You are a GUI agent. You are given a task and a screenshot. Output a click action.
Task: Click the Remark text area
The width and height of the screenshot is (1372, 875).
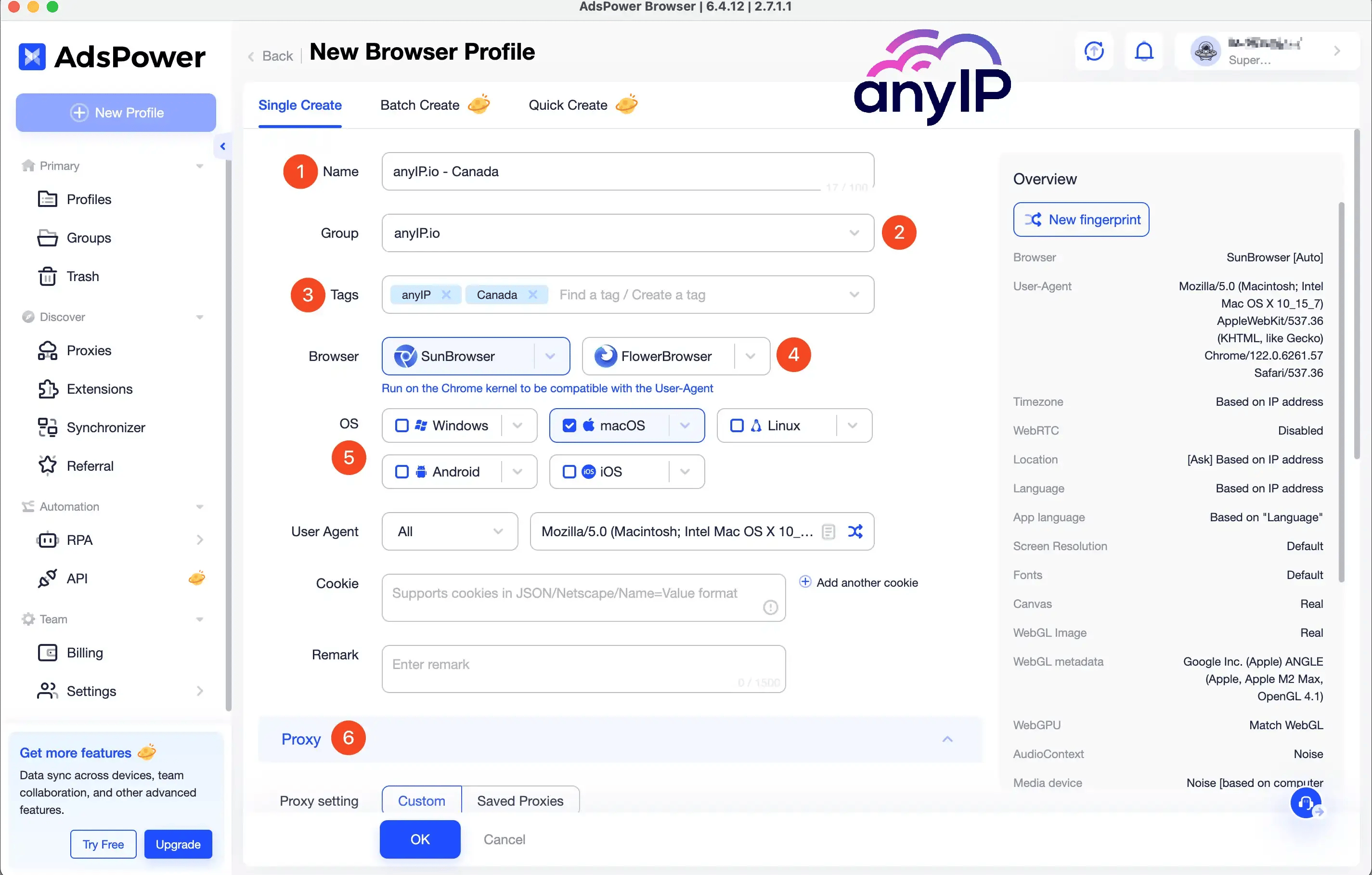tap(583, 669)
